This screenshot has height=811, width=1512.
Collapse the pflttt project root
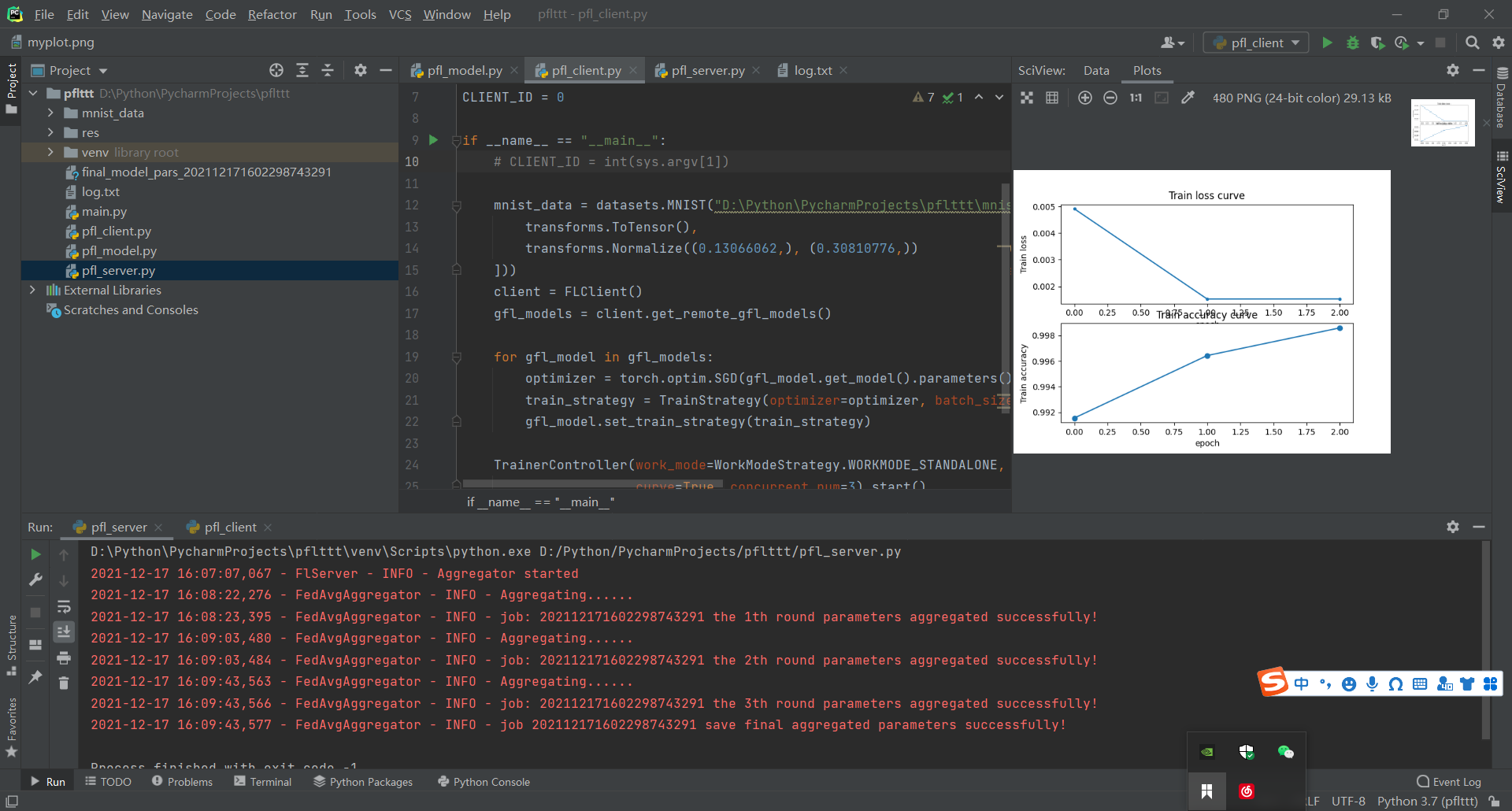pyautogui.click(x=33, y=93)
